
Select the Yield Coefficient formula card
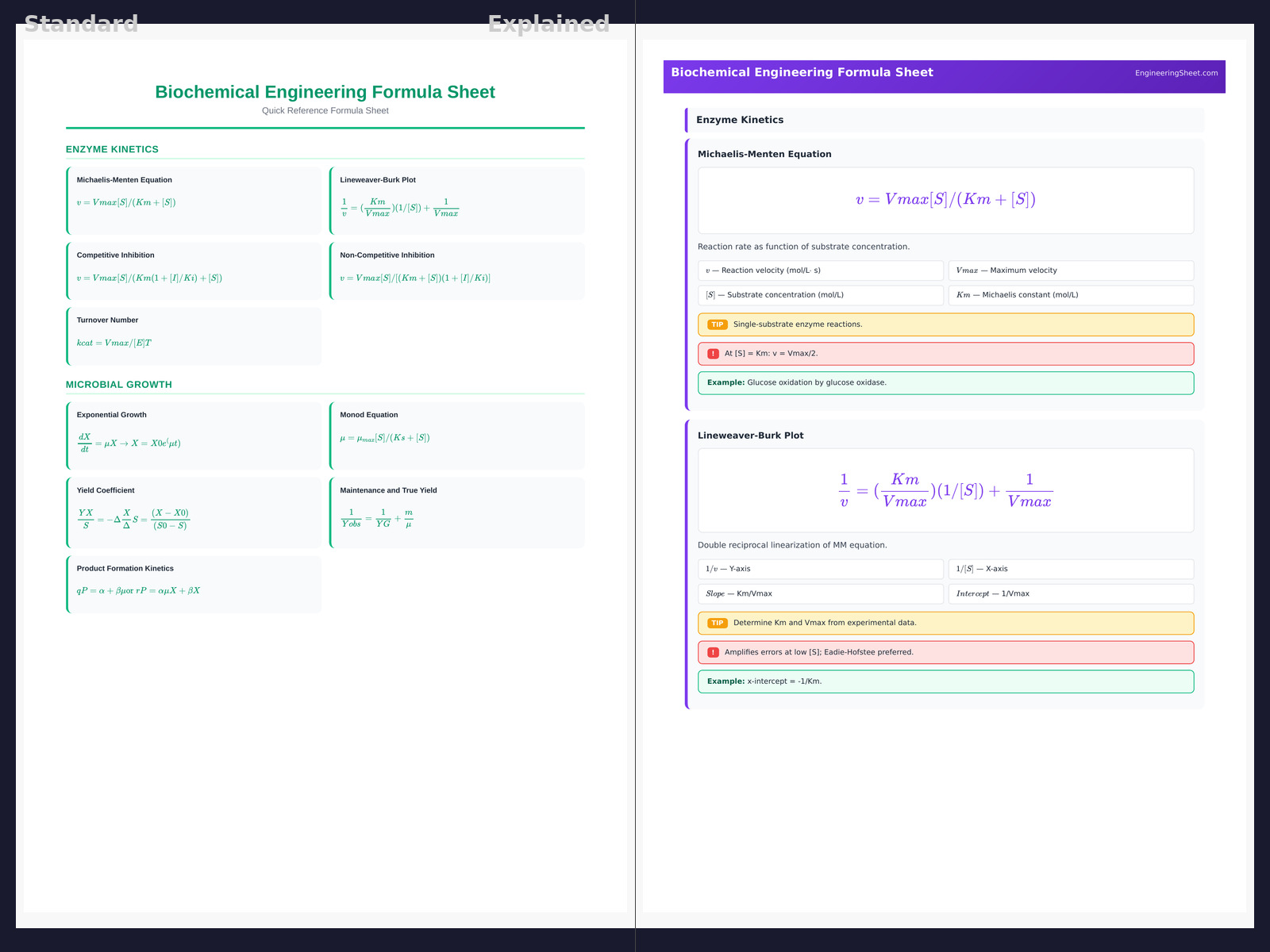(194, 512)
